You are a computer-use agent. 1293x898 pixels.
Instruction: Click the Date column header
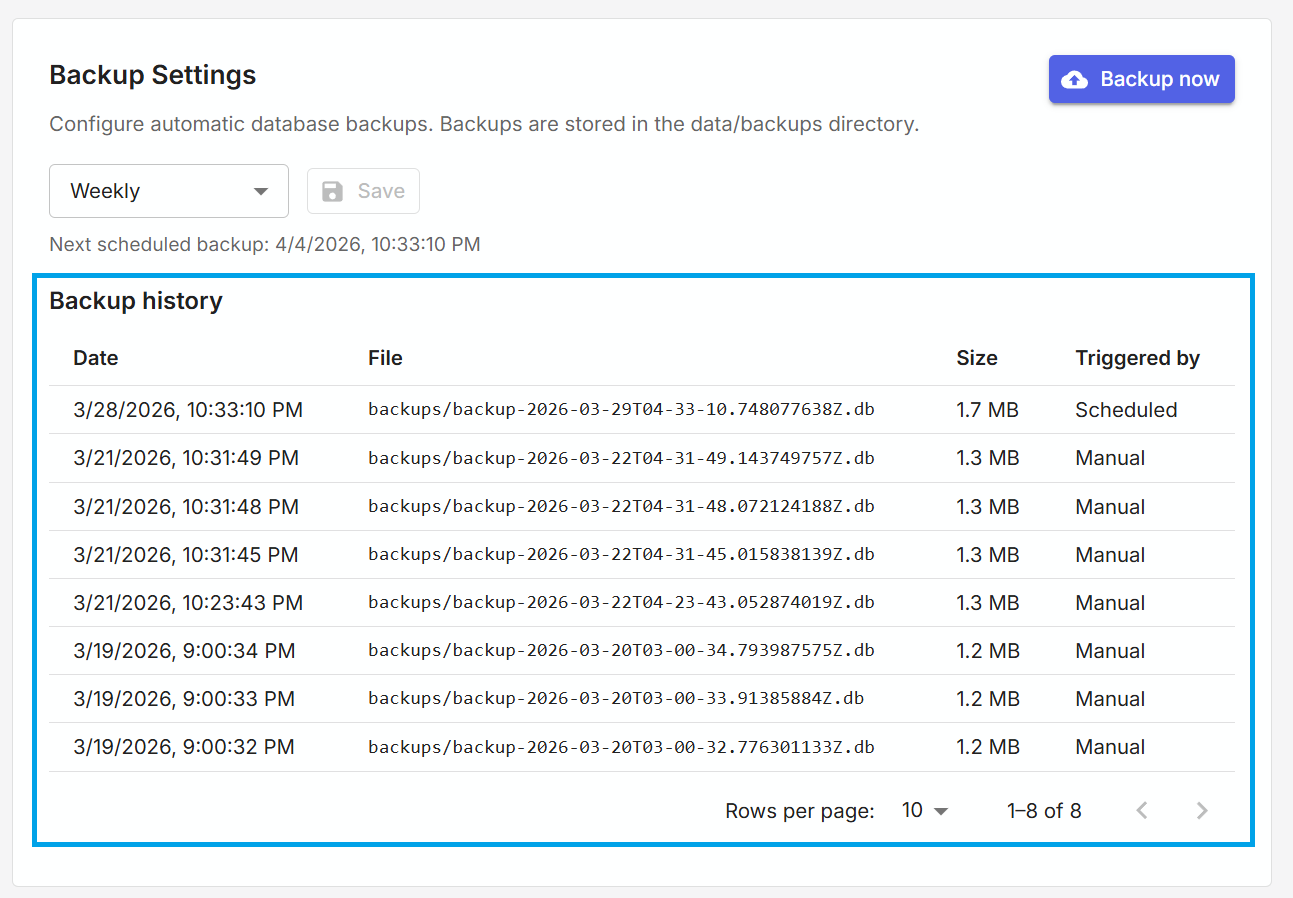click(x=95, y=358)
